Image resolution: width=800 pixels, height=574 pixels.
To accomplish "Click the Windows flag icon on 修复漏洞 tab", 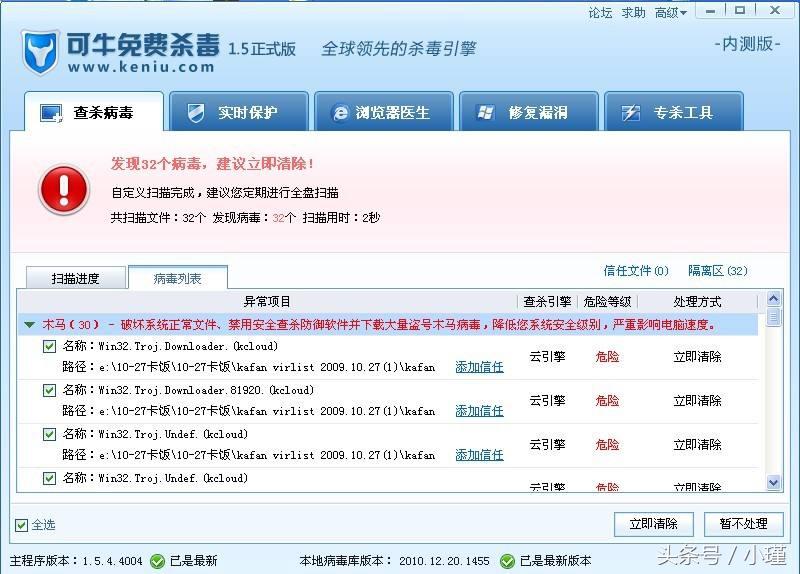I will (x=485, y=113).
